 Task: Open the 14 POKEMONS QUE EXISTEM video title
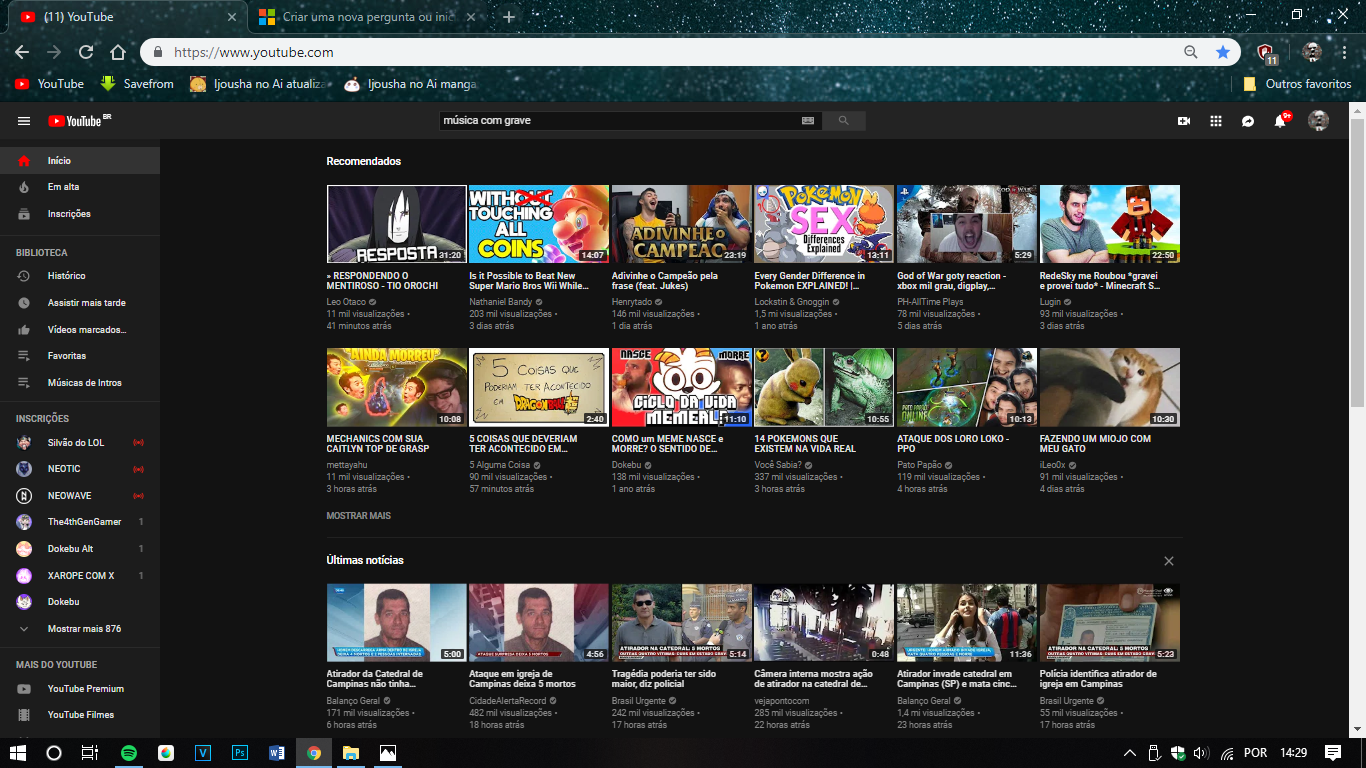click(x=805, y=444)
